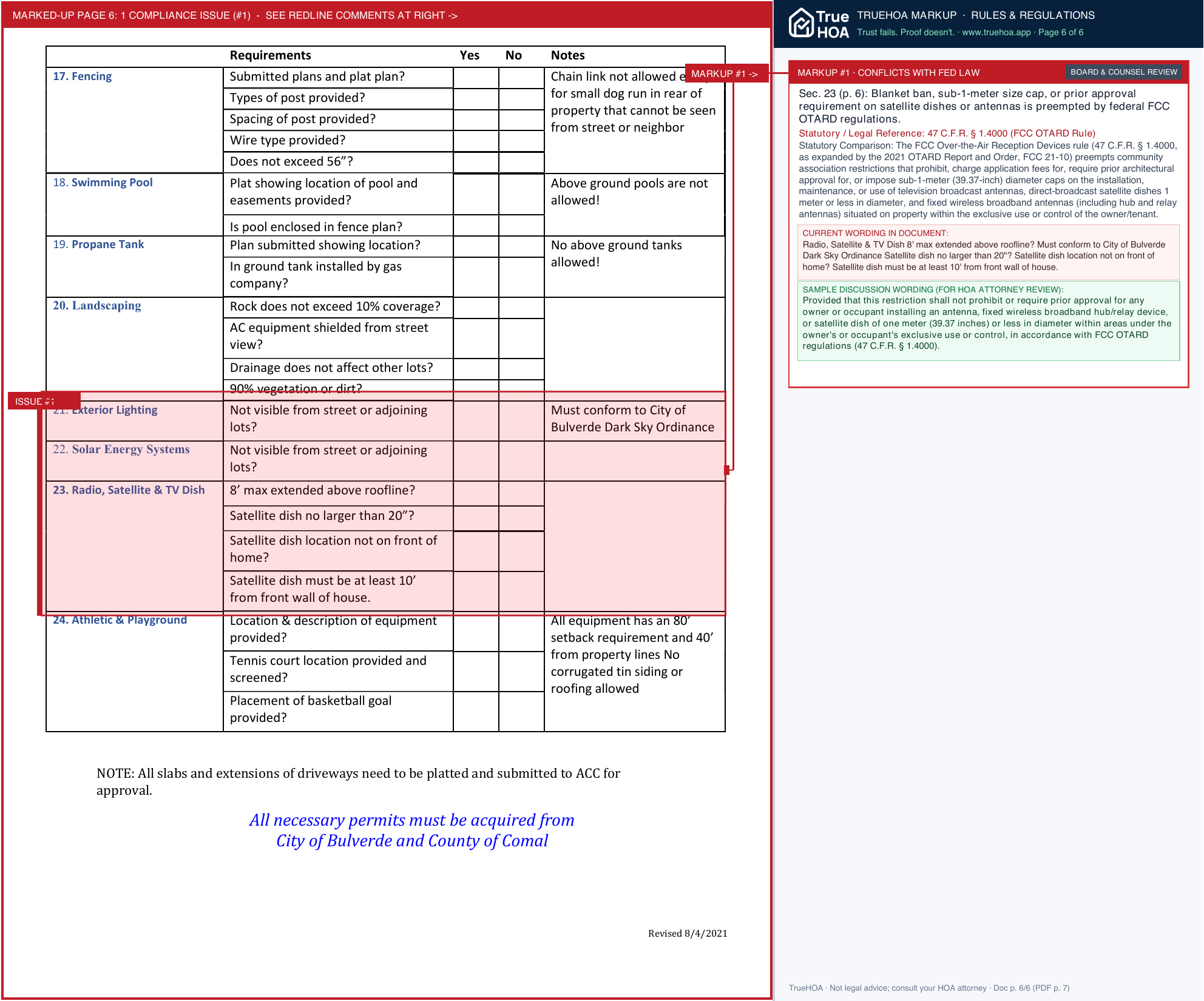
Task: Select '23. Radio, Satellite & TV Dish' heading
Action: pyautogui.click(x=129, y=490)
